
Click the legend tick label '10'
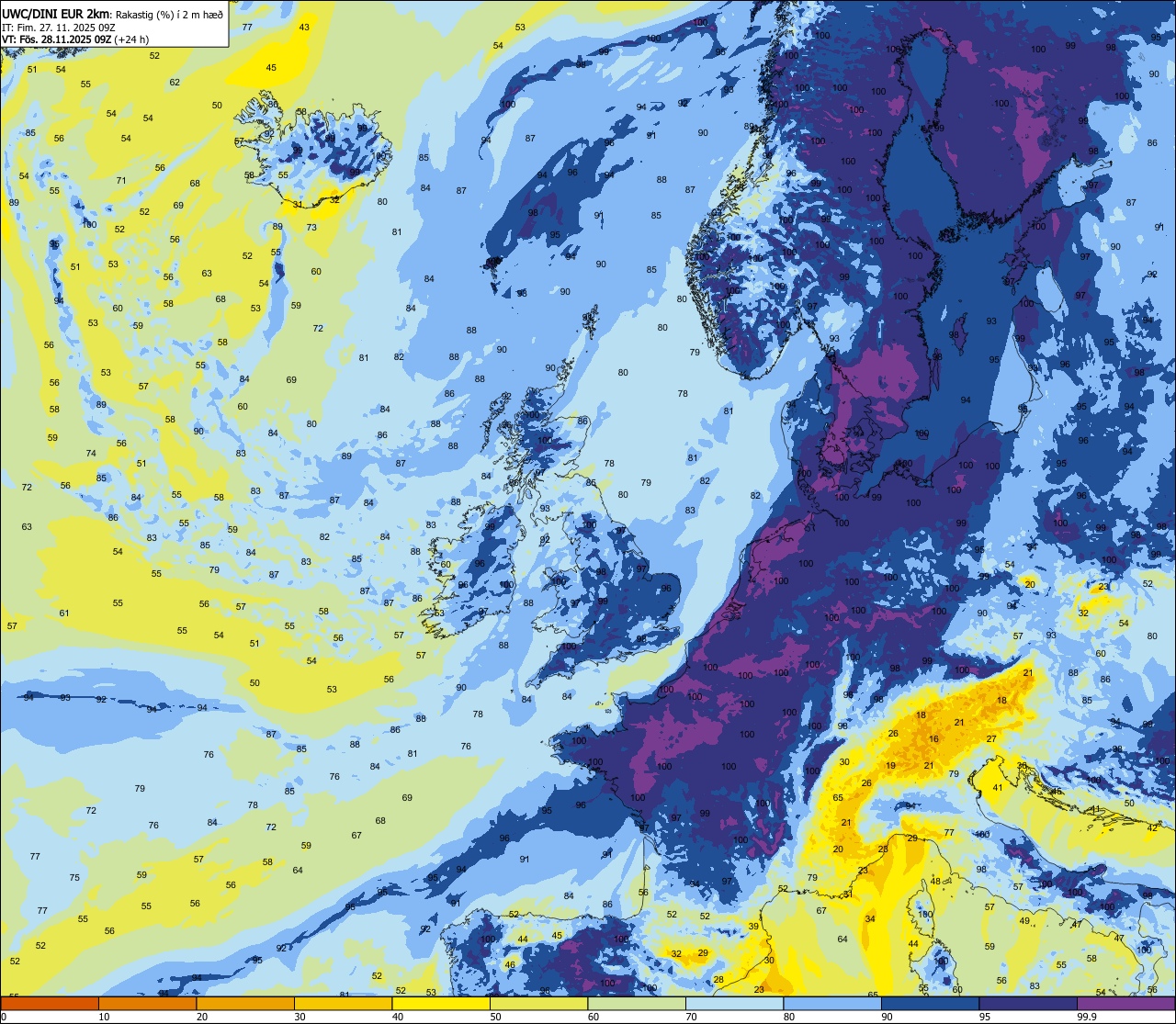coord(104,1017)
